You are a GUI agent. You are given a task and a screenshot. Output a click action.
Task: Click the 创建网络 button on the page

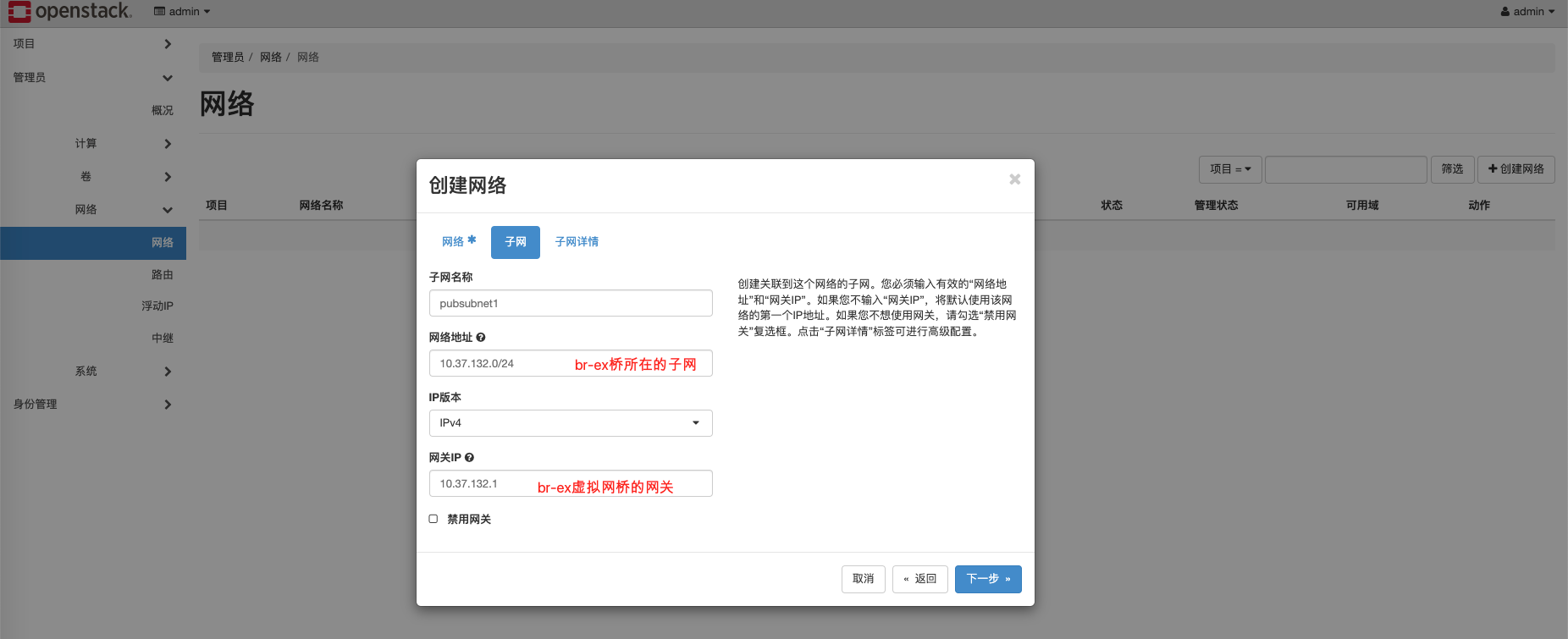click(1516, 169)
